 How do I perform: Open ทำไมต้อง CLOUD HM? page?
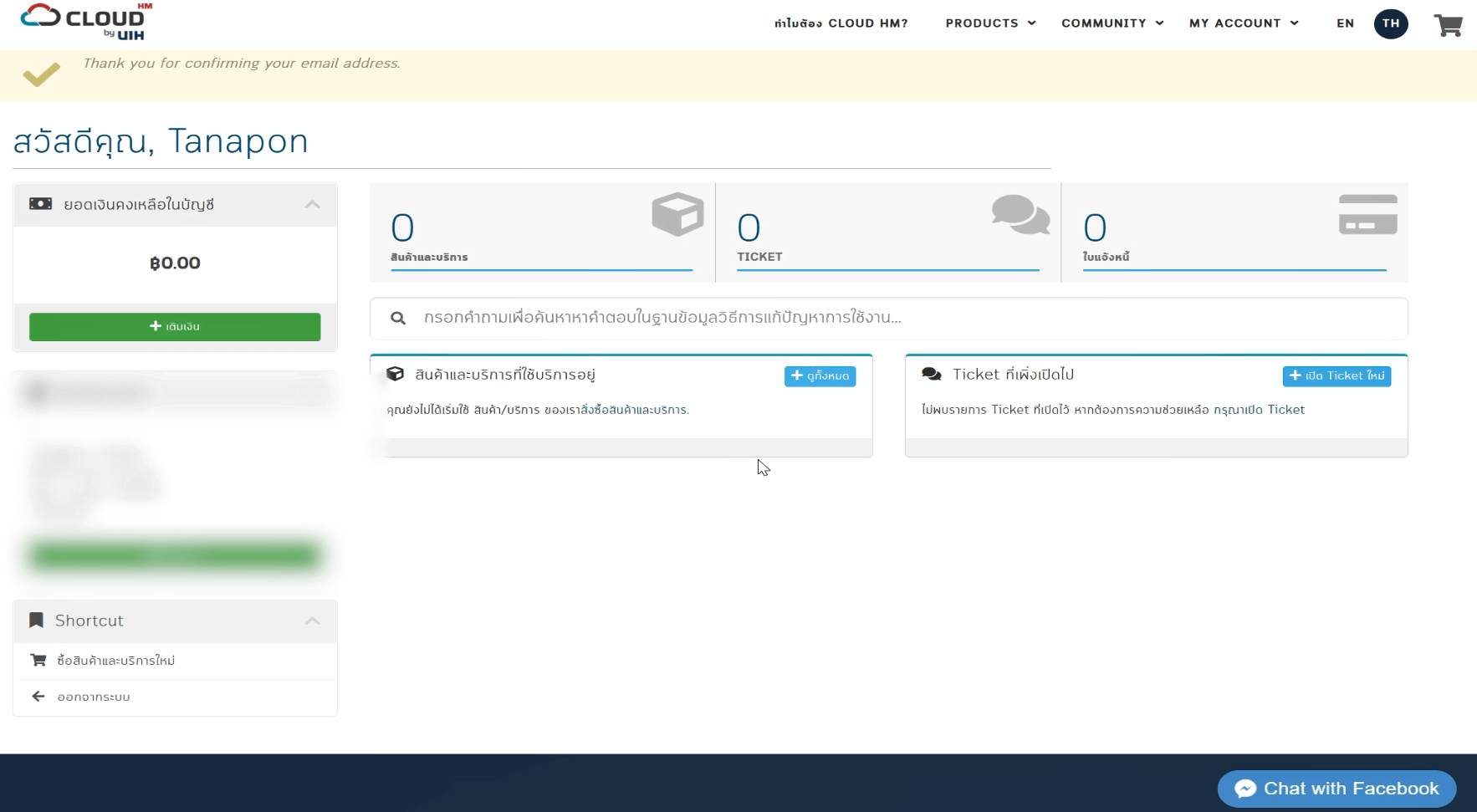tap(841, 23)
